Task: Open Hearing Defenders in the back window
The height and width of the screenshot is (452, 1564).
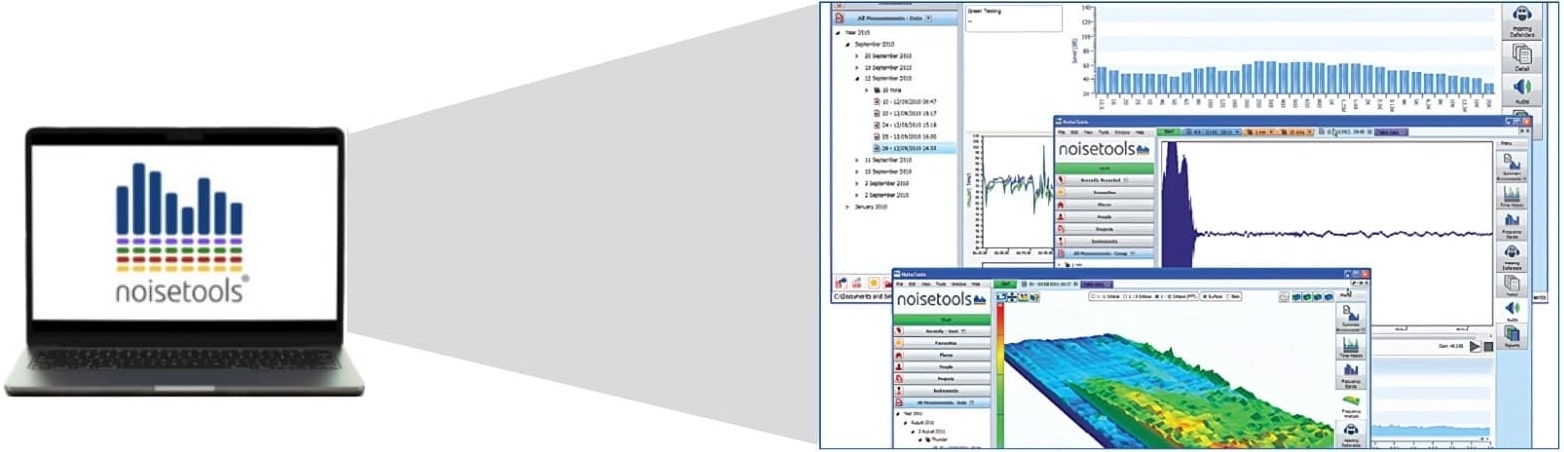Action: point(1522,20)
